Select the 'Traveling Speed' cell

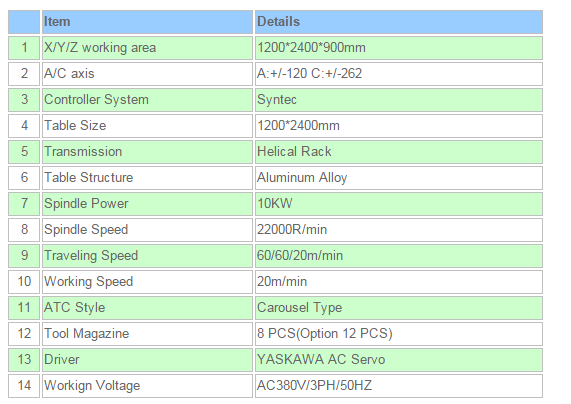click(x=147, y=256)
